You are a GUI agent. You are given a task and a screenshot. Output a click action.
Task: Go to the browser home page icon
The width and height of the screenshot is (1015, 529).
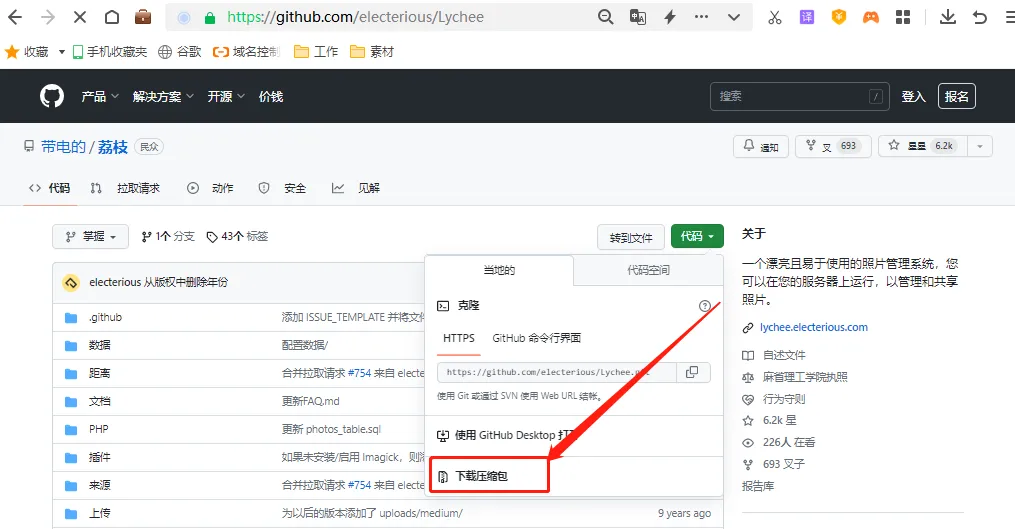[111, 17]
